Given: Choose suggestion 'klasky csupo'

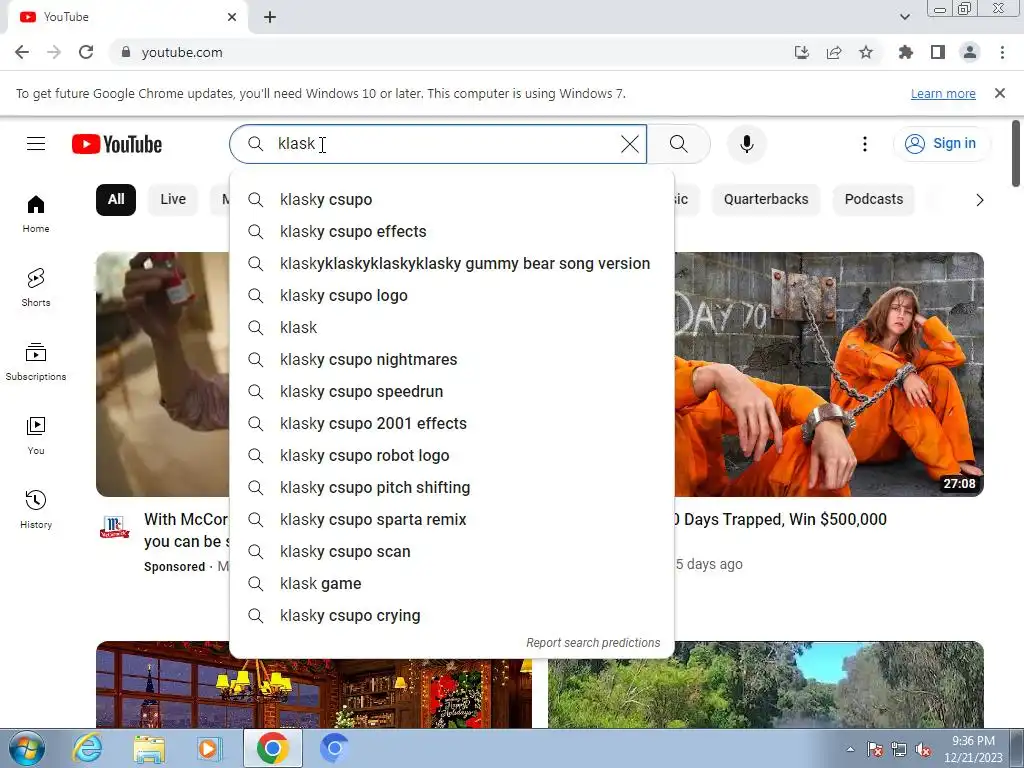Looking at the screenshot, I should coord(452,199).
